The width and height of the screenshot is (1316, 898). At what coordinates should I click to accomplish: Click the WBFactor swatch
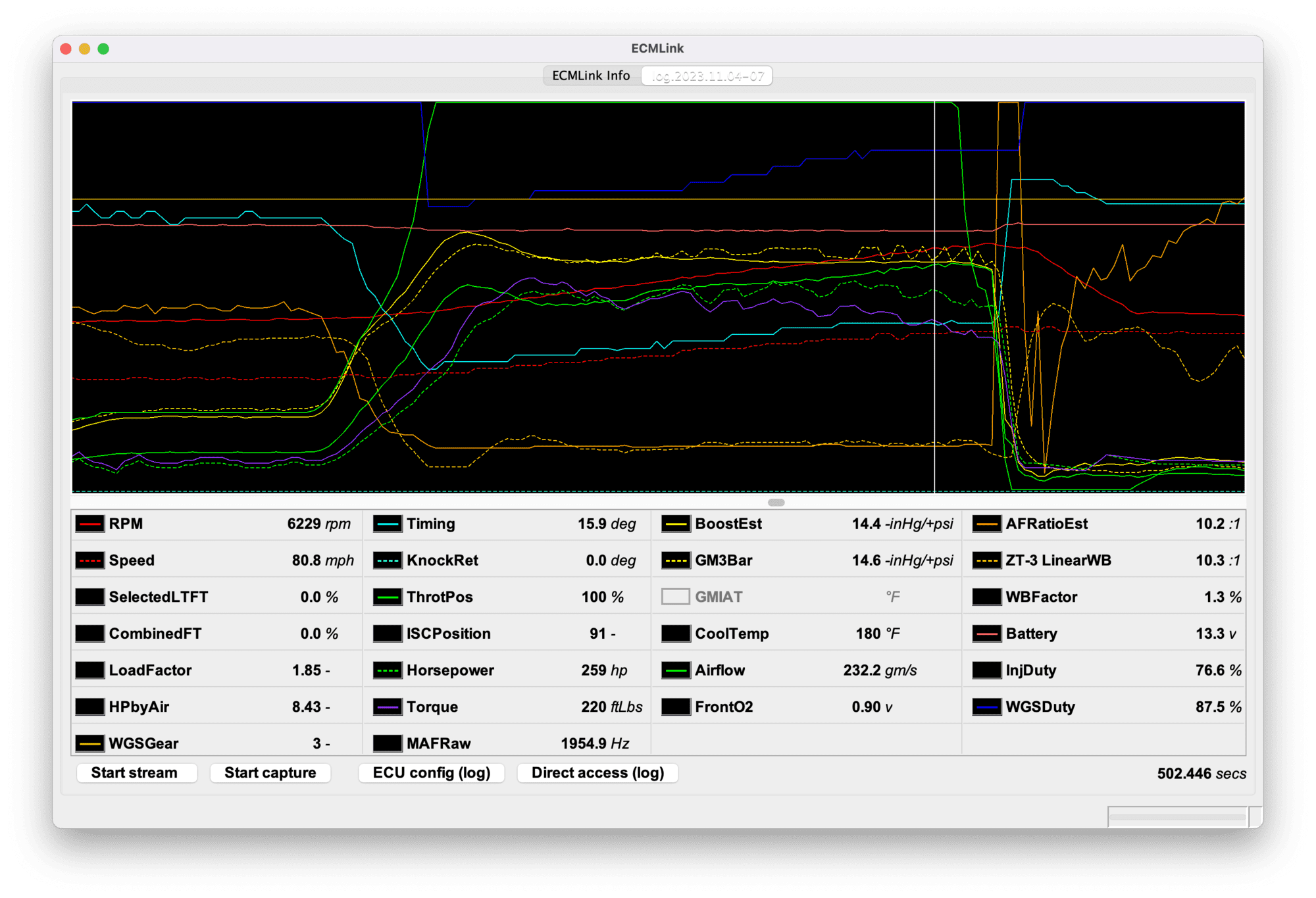tap(986, 597)
